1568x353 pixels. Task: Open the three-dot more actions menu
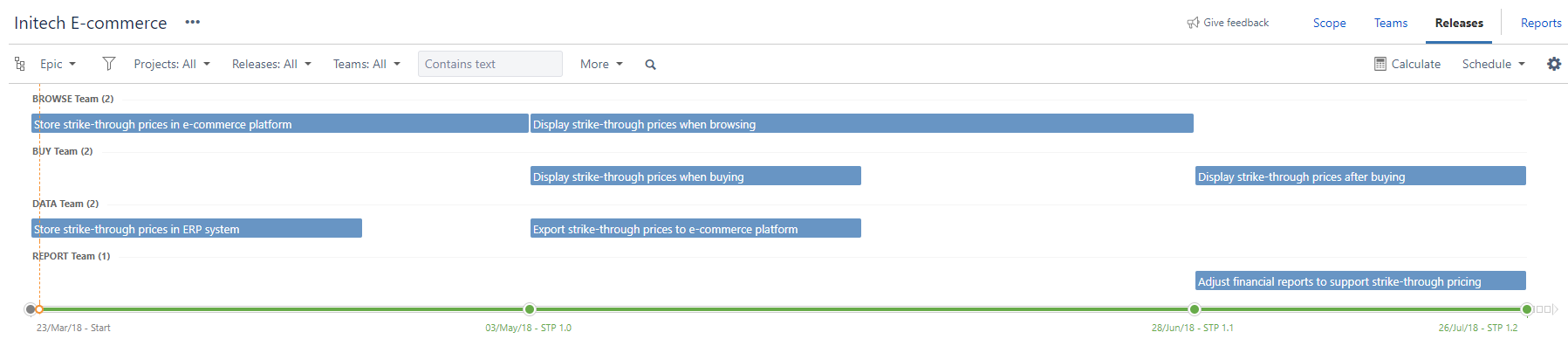coord(193,23)
